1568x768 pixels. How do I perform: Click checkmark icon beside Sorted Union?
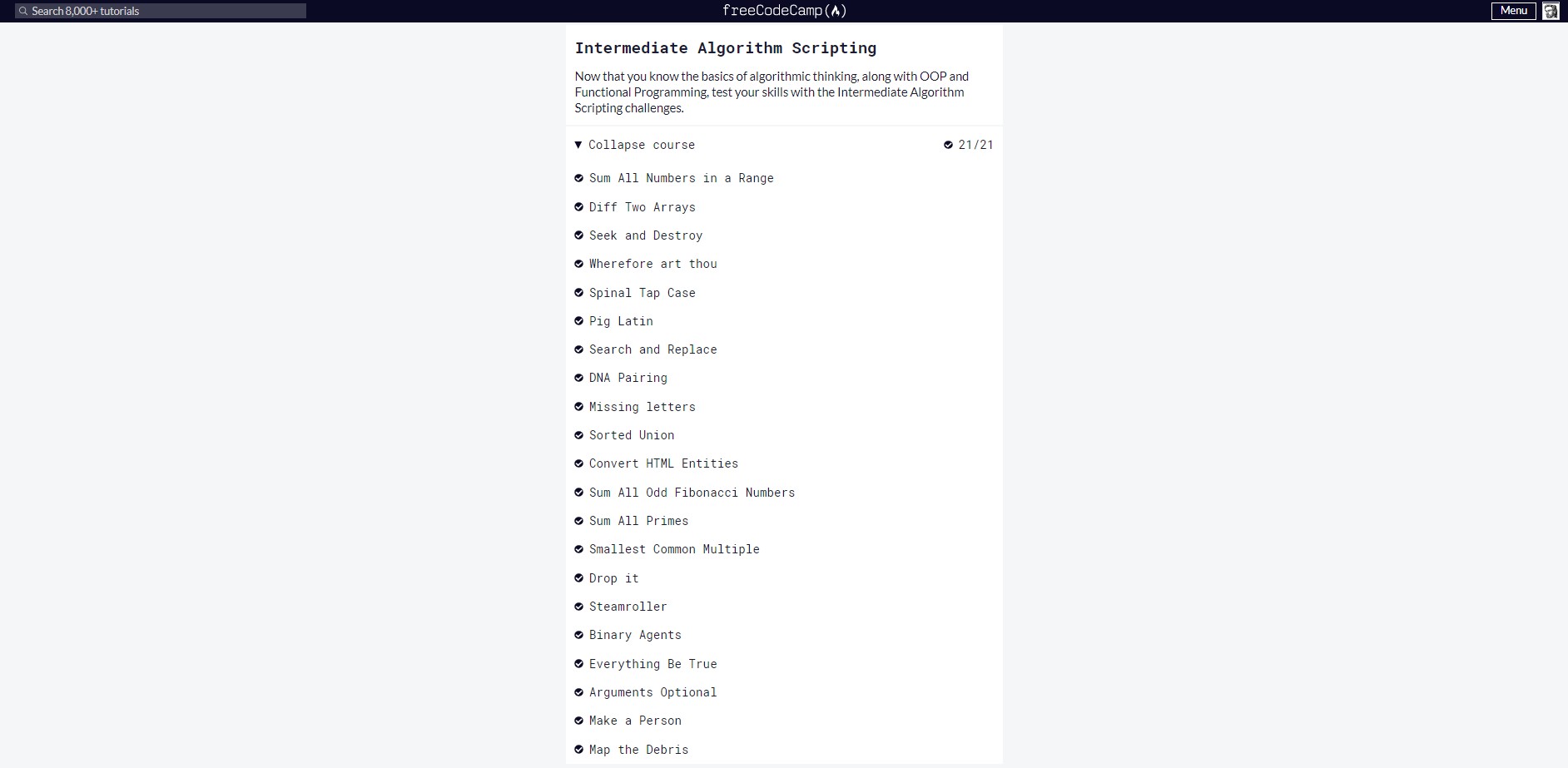point(578,435)
